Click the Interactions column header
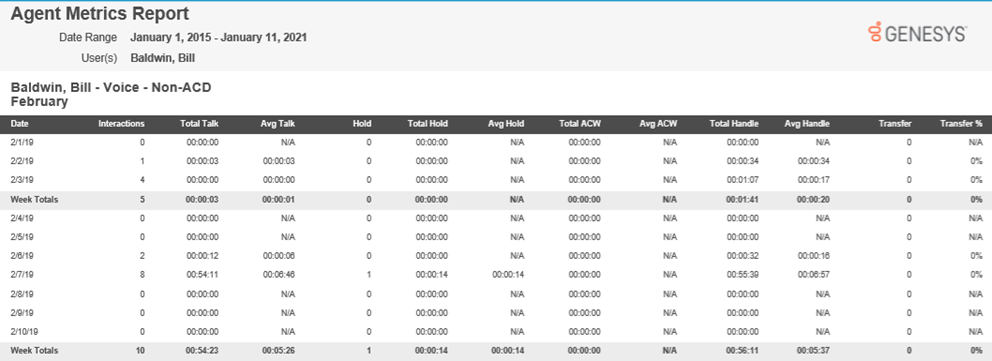Screen dimensions: 992x361 pos(121,124)
